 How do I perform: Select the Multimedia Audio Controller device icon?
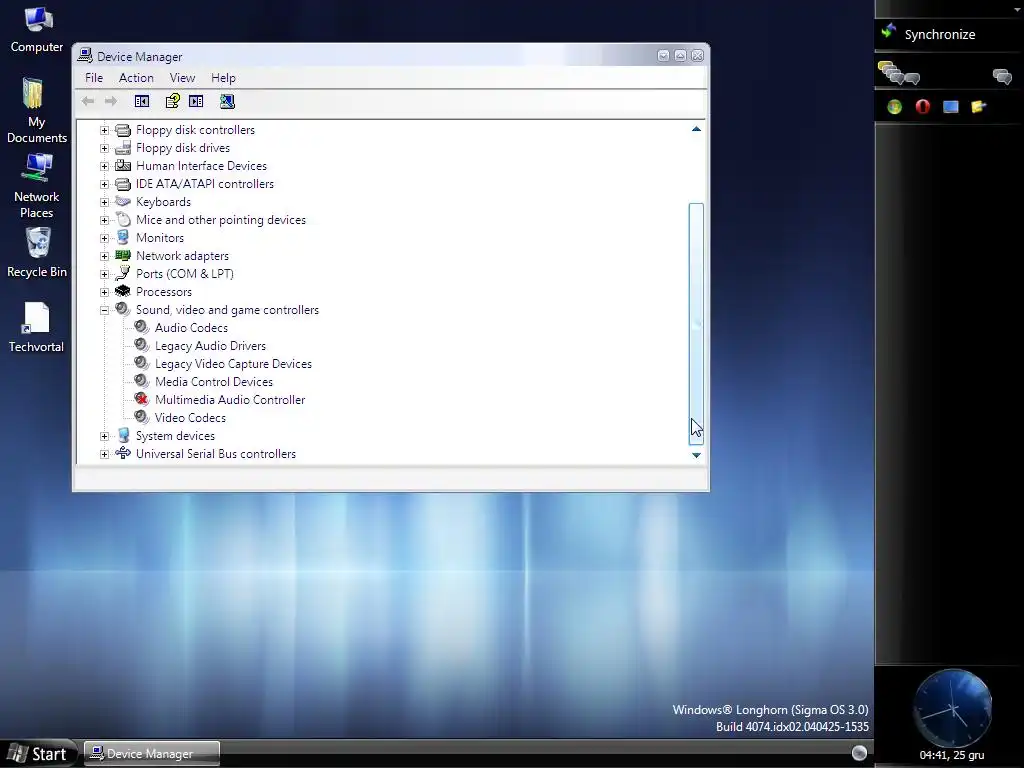142,399
